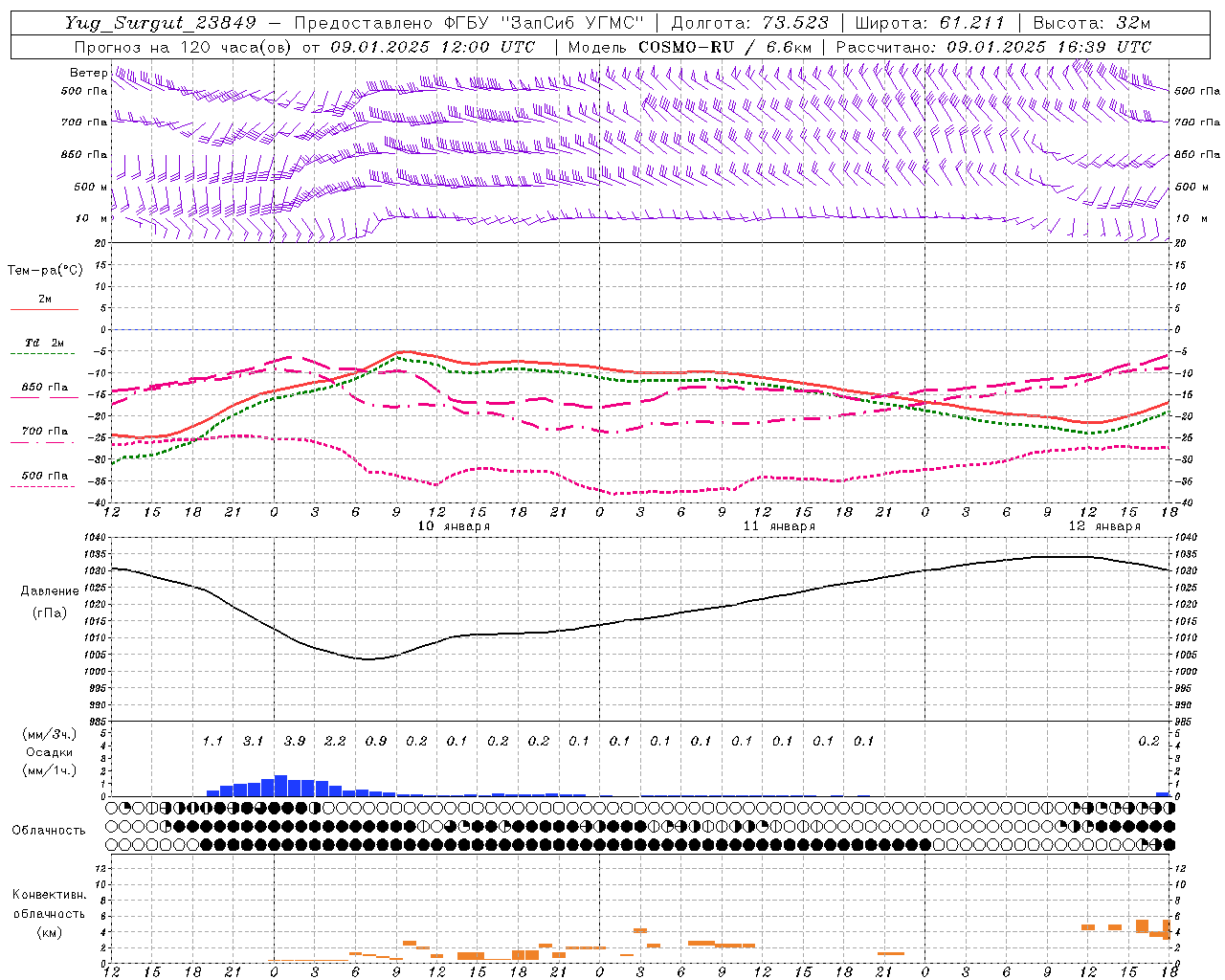This screenshot has height=980, width=1225.
Task: Click the precipitation total "3.9"
Action: tap(295, 741)
